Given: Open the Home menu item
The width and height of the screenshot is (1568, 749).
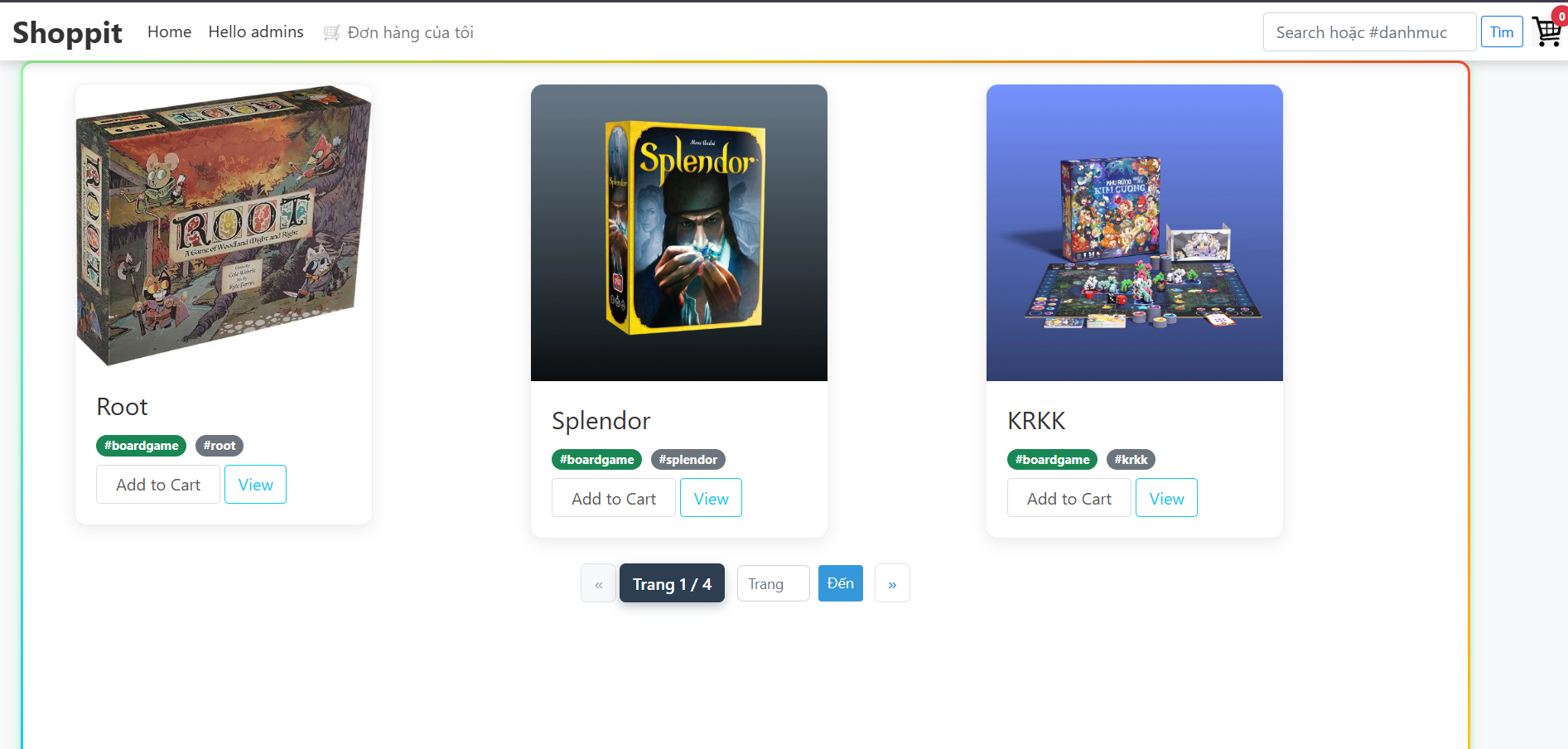Looking at the screenshot, I should [169, 31].
